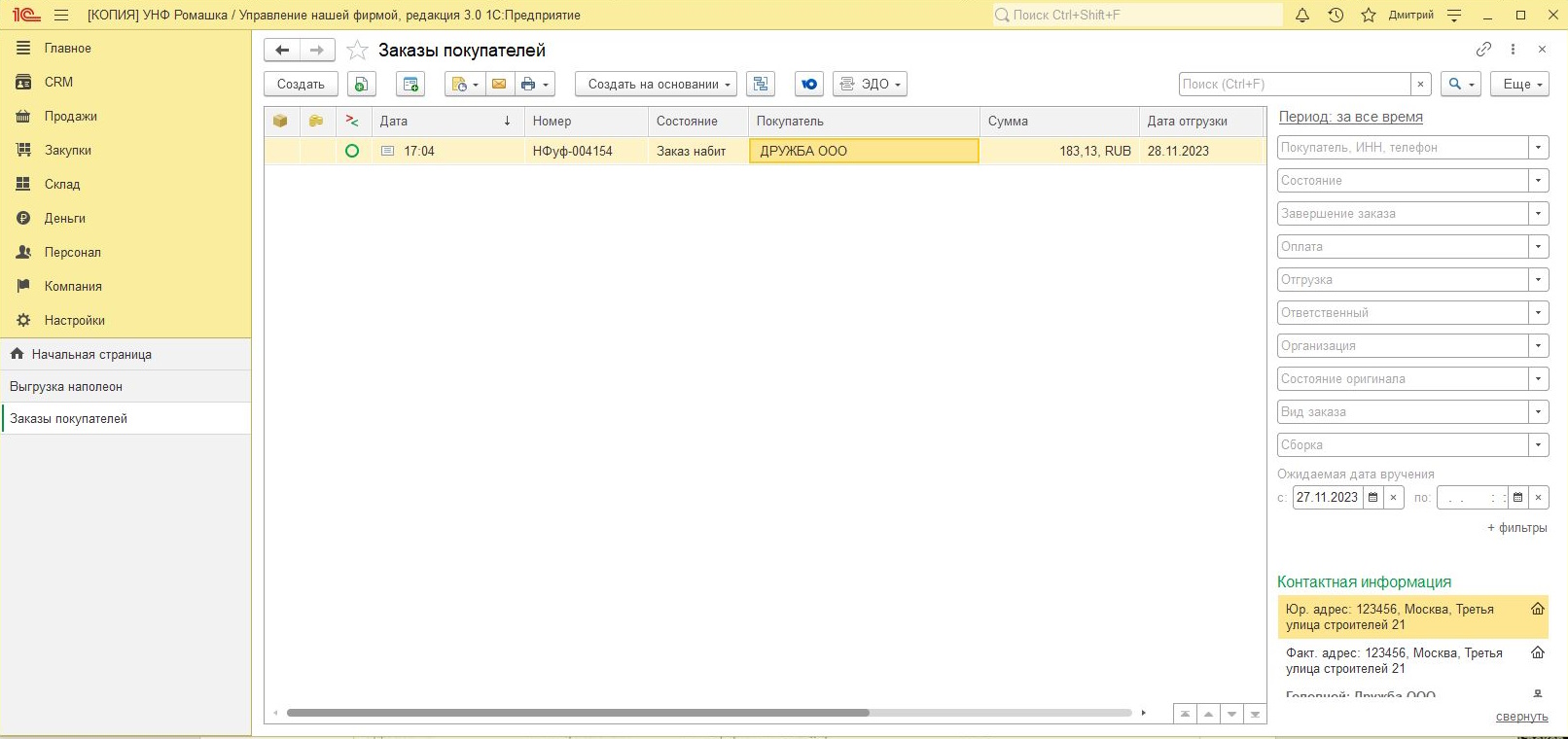
Task: Click the copy document icon next to Создать
Action: click(x=361, y=85)
